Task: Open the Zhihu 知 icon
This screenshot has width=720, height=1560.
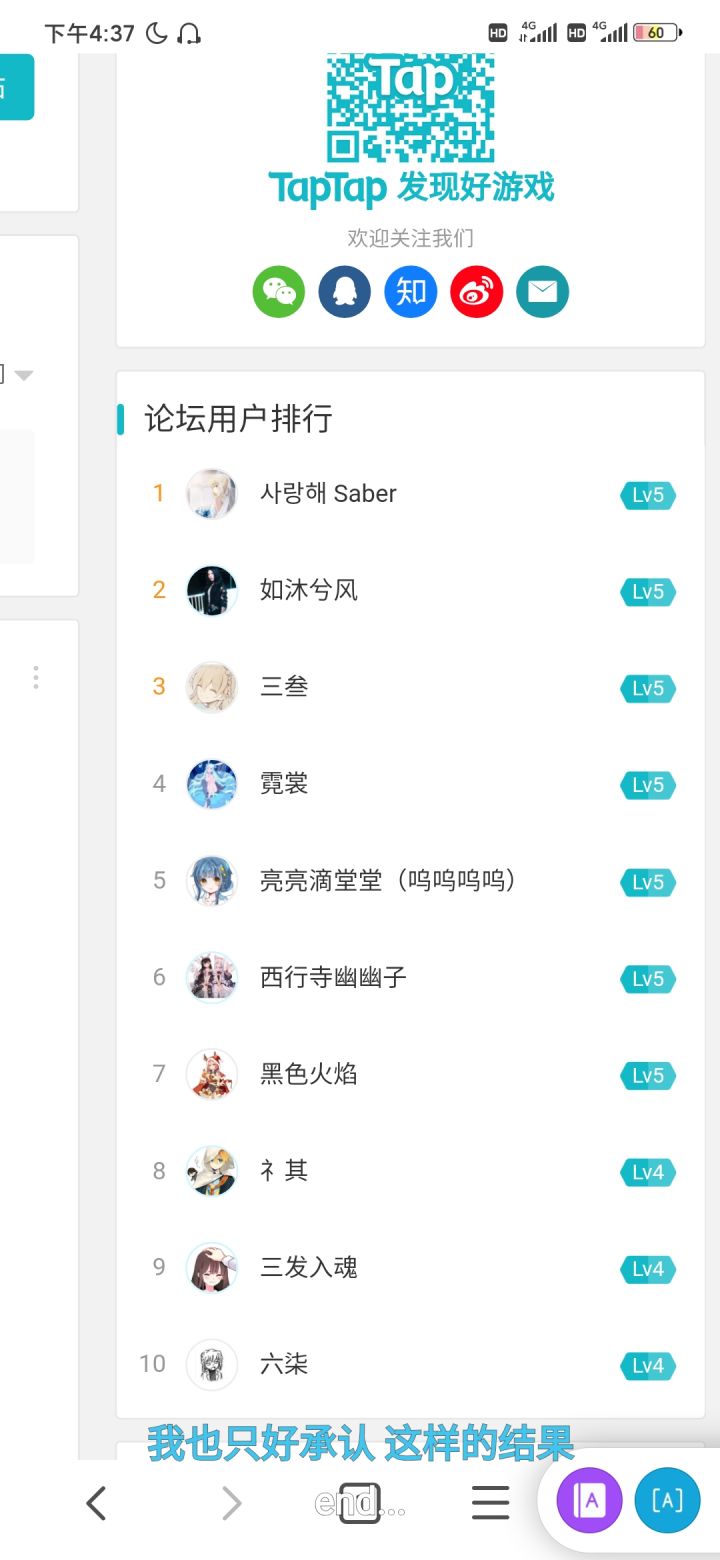Action: [411, 292]
